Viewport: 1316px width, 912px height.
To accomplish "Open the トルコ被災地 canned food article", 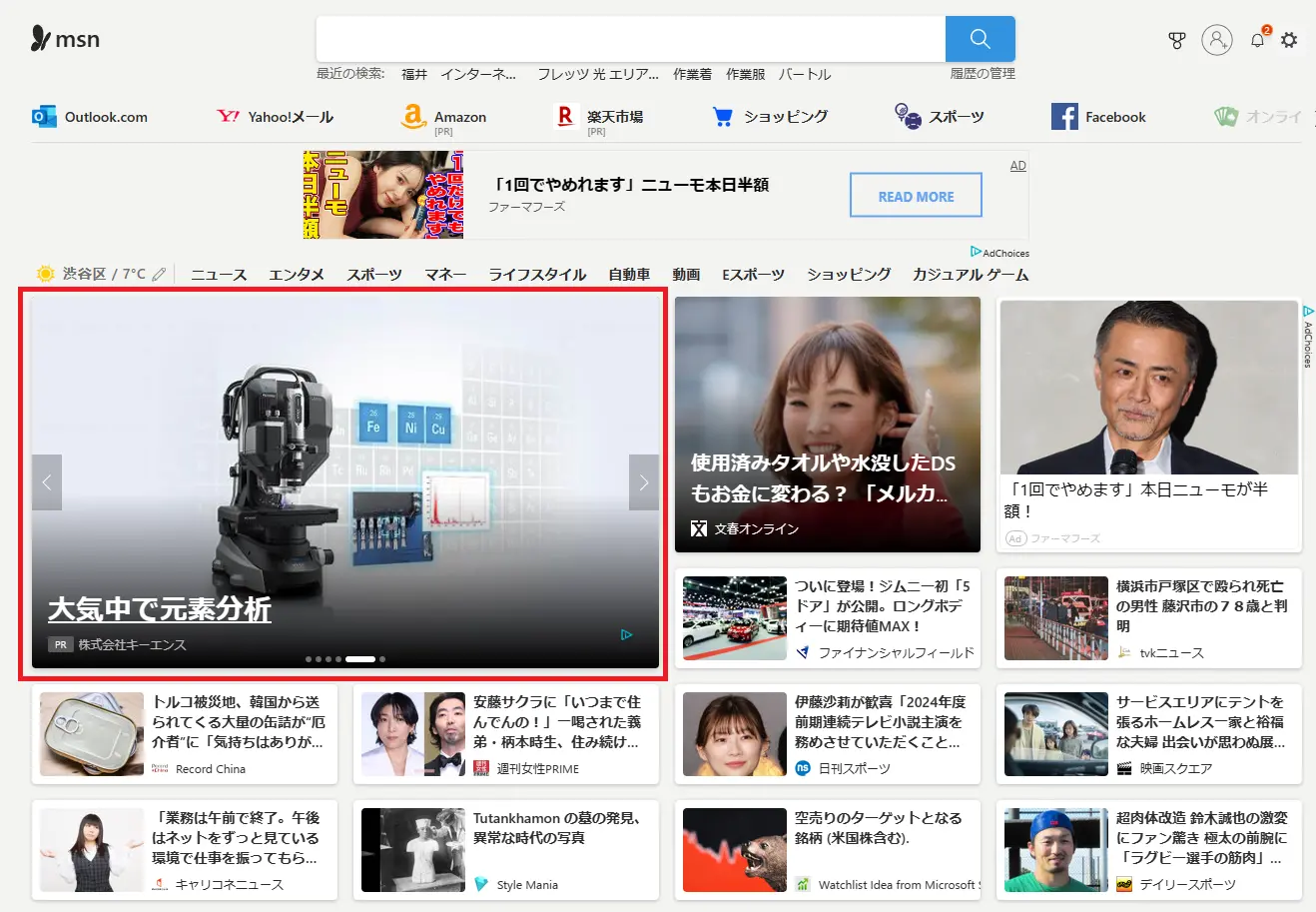I will [x=185, y=734].
